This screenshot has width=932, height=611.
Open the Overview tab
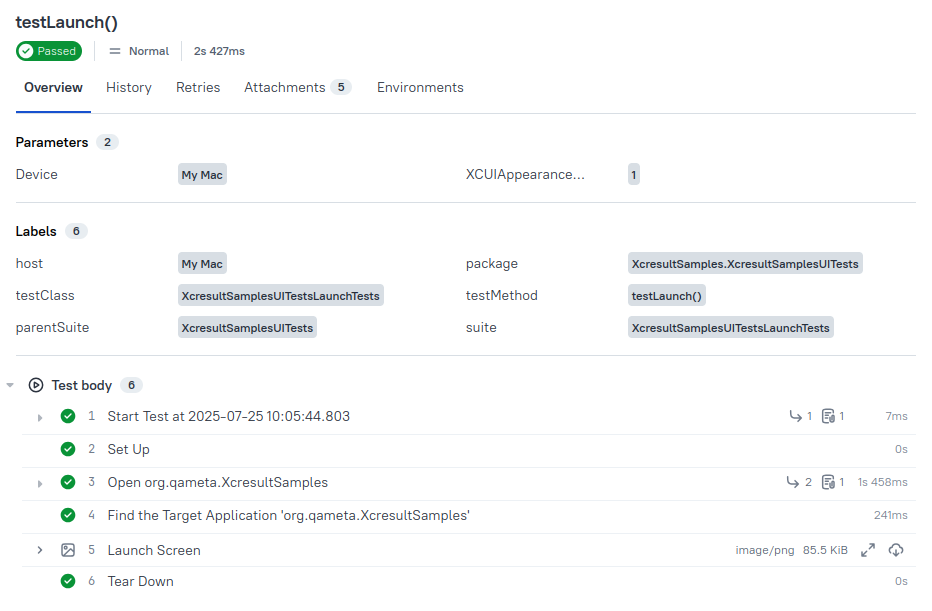click(53, 87)
